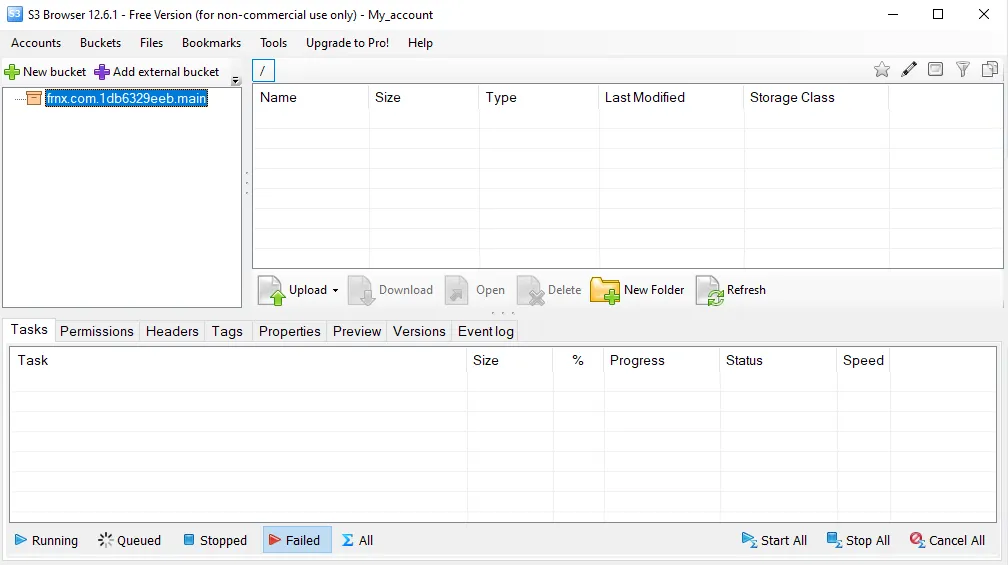The width and height of the screenshot is (1008, 565).
Task: Filter tasks by Queued
Action: pyautogui.click(x=130, y=541)
